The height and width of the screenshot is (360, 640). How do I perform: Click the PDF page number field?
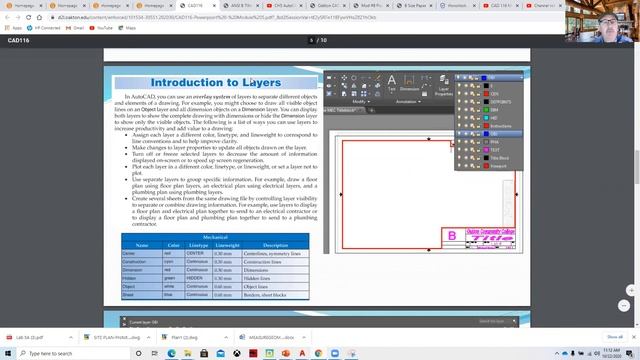pyautogui.click(x=311, y=40)
